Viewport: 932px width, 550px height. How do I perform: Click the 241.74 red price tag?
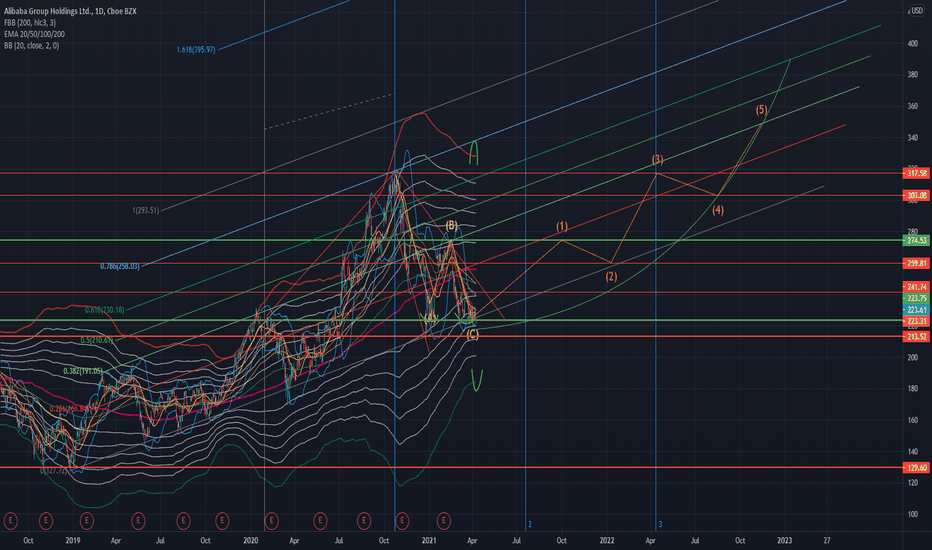(917, 287)
